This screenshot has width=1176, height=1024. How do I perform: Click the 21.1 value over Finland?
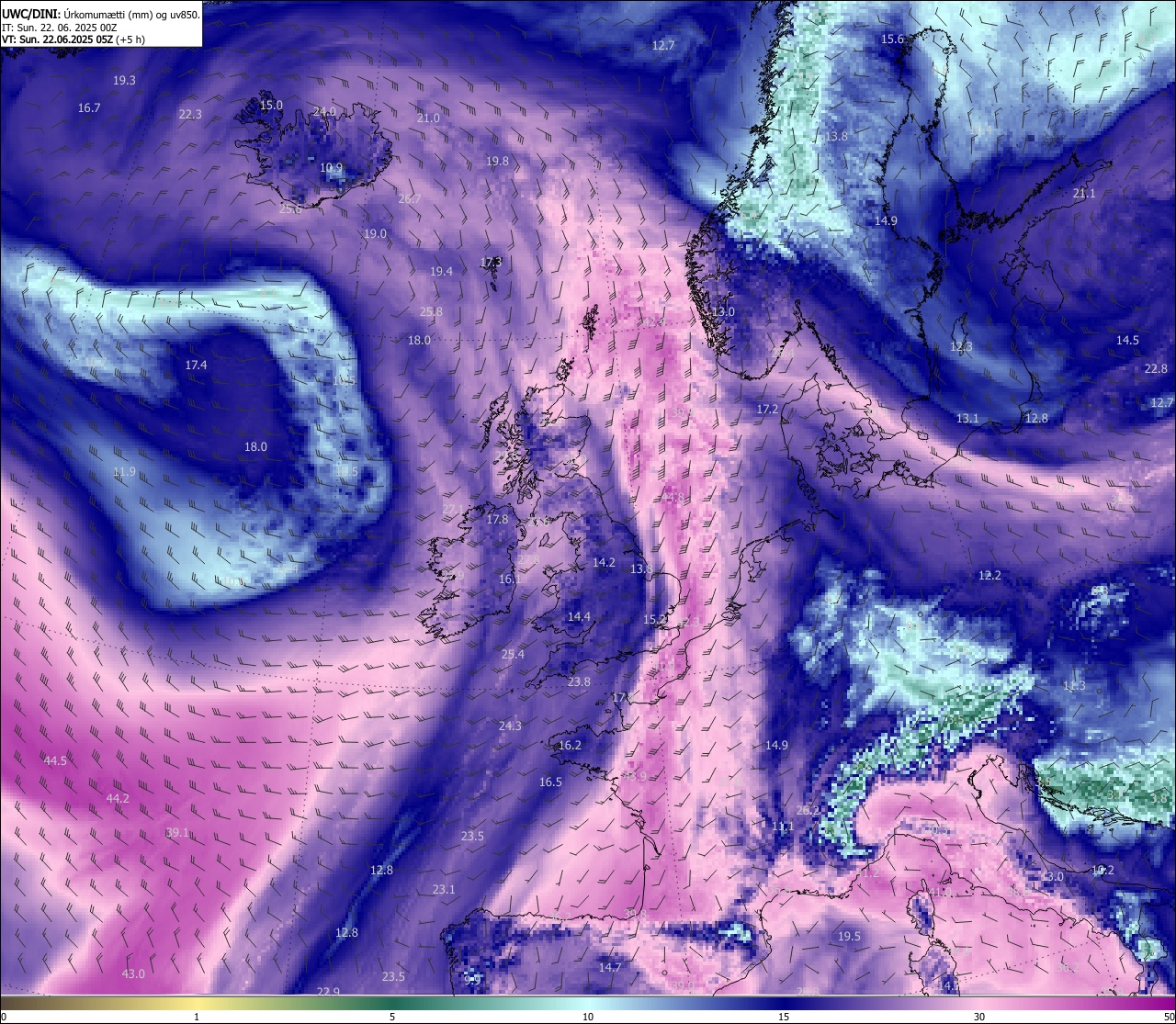1084,194
